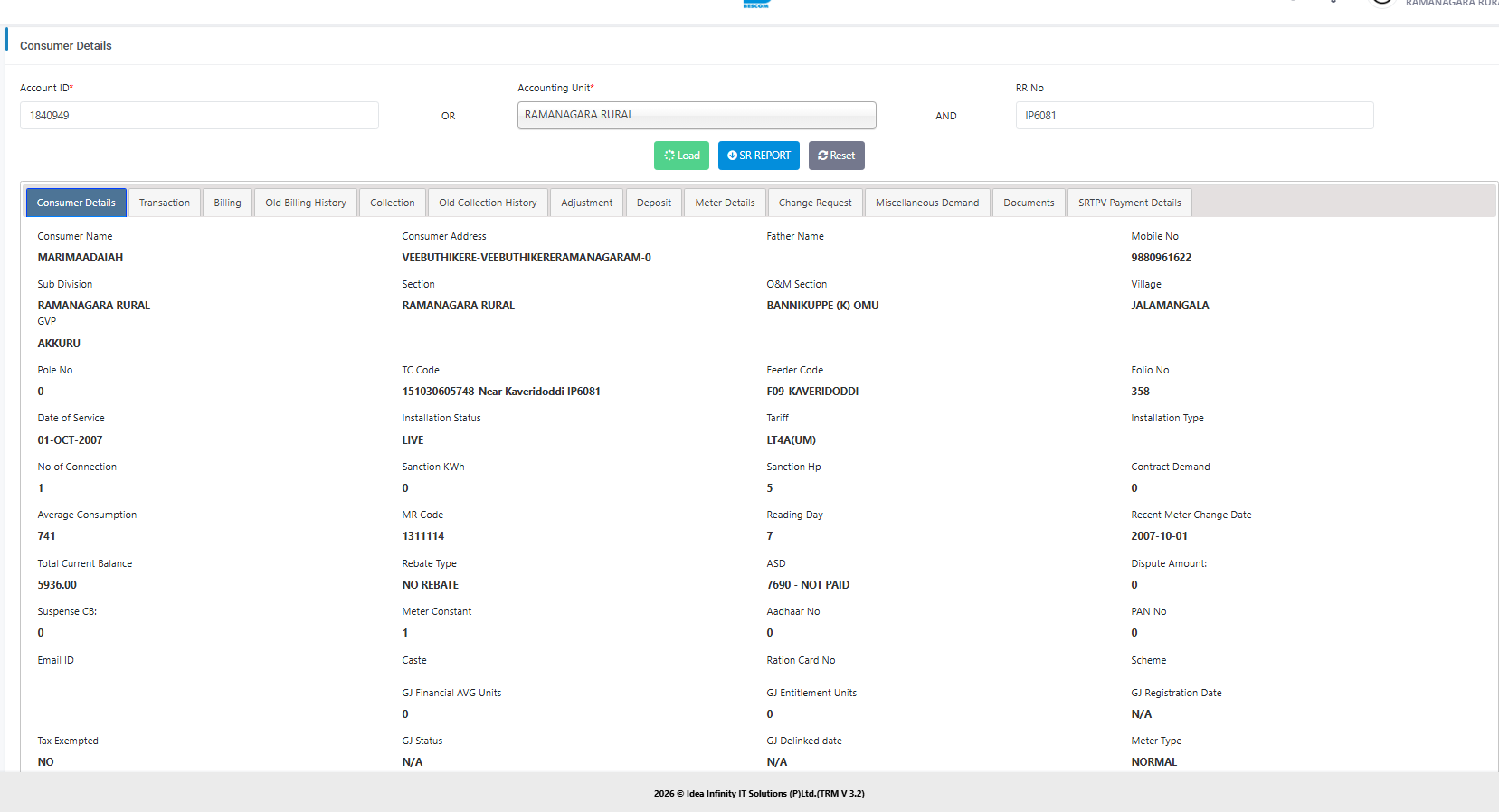
Task: Select total current balance 5936.00
Action: tap(57, 585)
